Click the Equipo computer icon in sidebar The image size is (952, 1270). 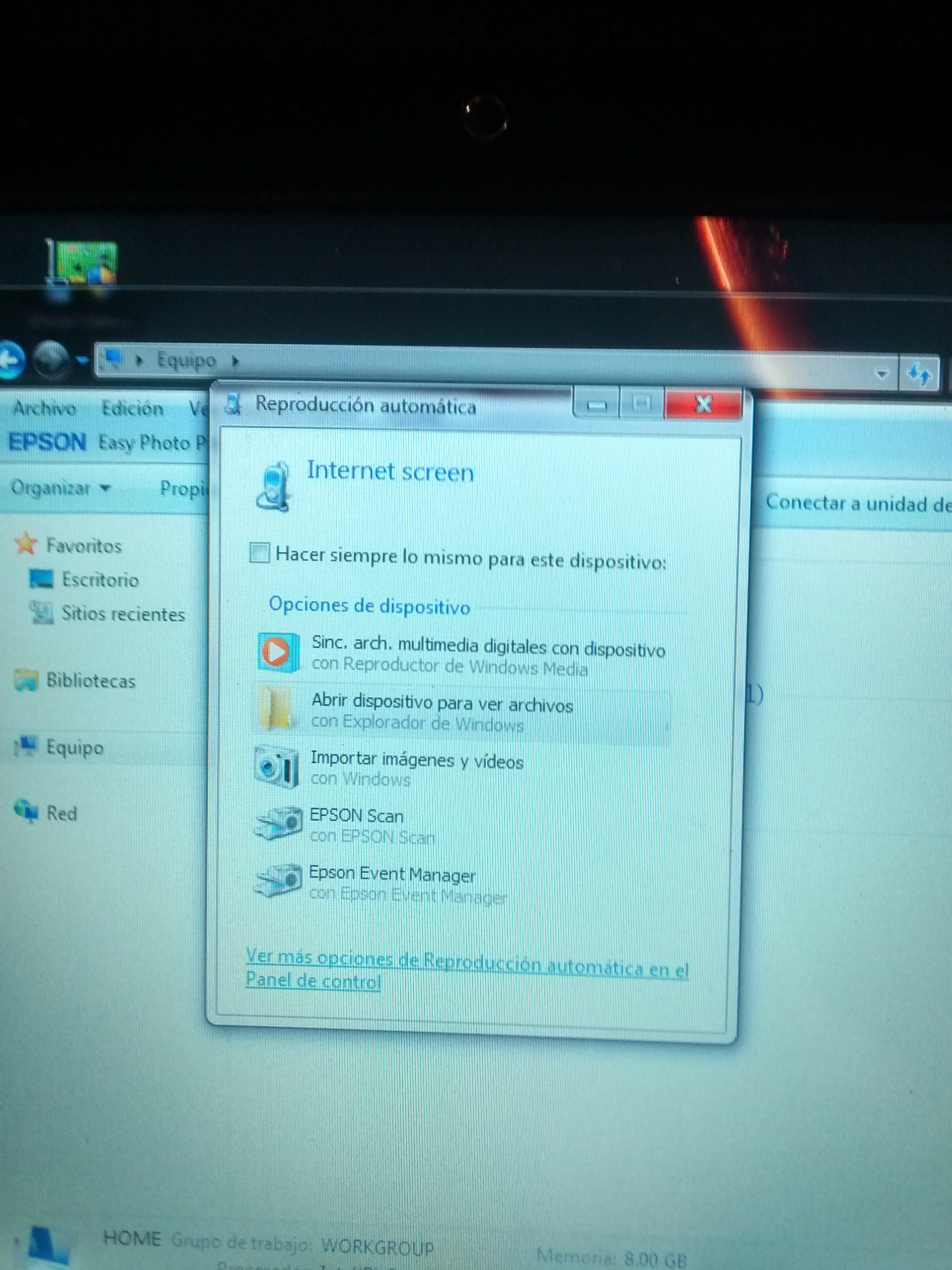(26, 746)
